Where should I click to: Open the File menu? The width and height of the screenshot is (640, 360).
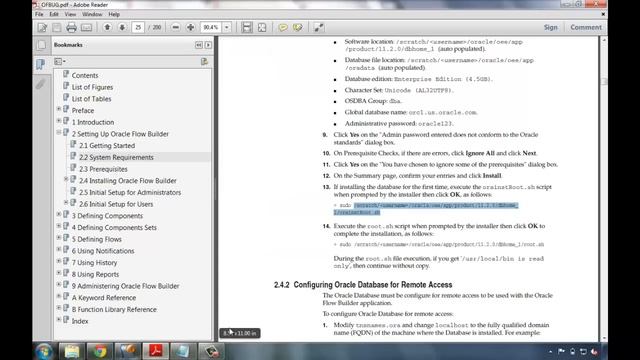pos(39,14)
